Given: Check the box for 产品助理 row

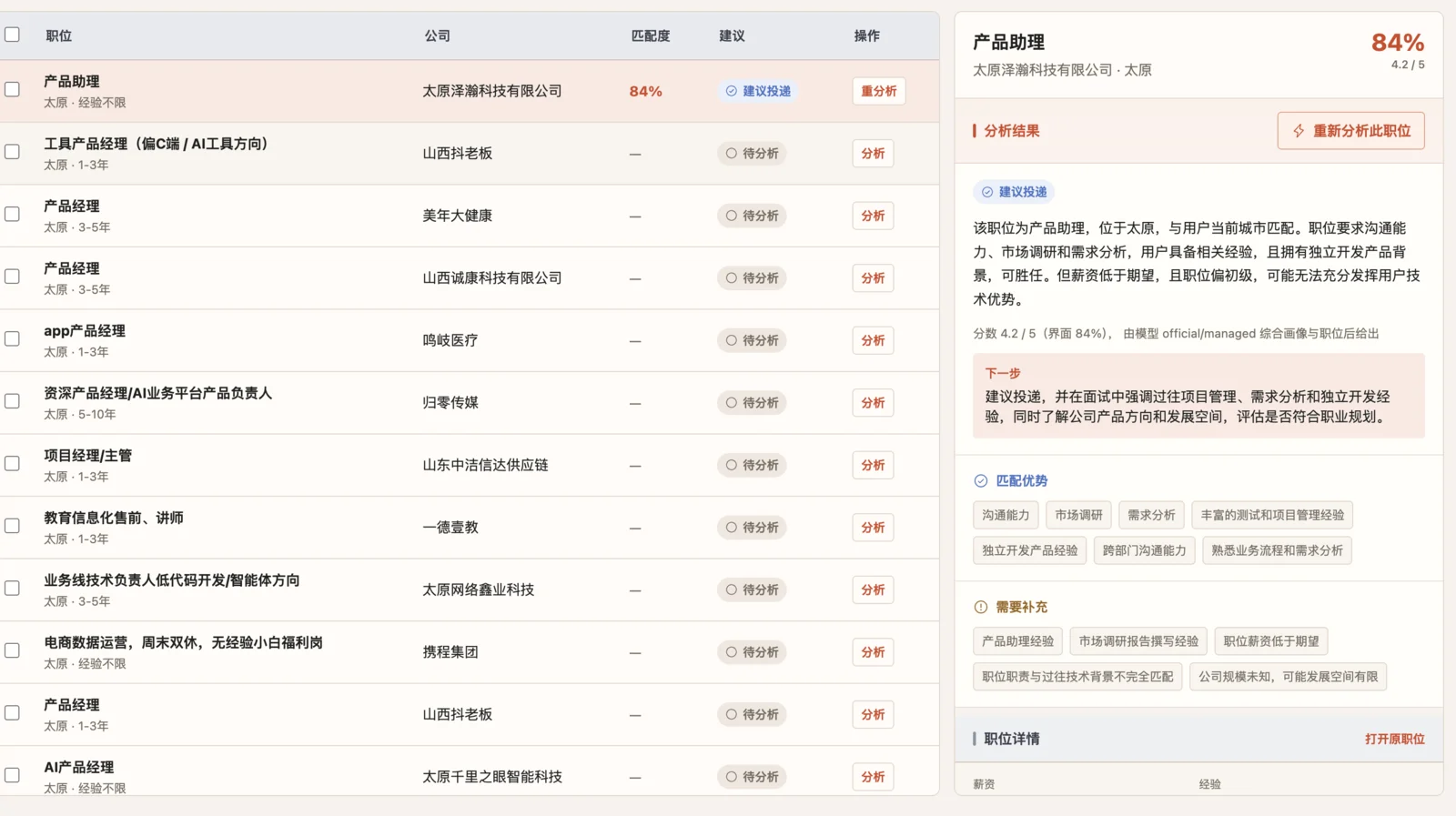Looking at the screenshot, I should point(12,89).
